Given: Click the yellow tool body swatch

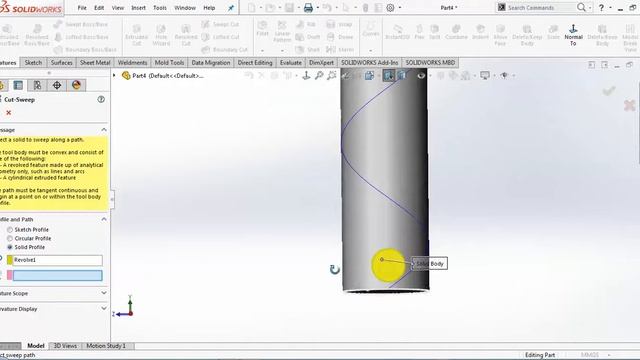Looking at the screenshot, I should tap(10, 260).
